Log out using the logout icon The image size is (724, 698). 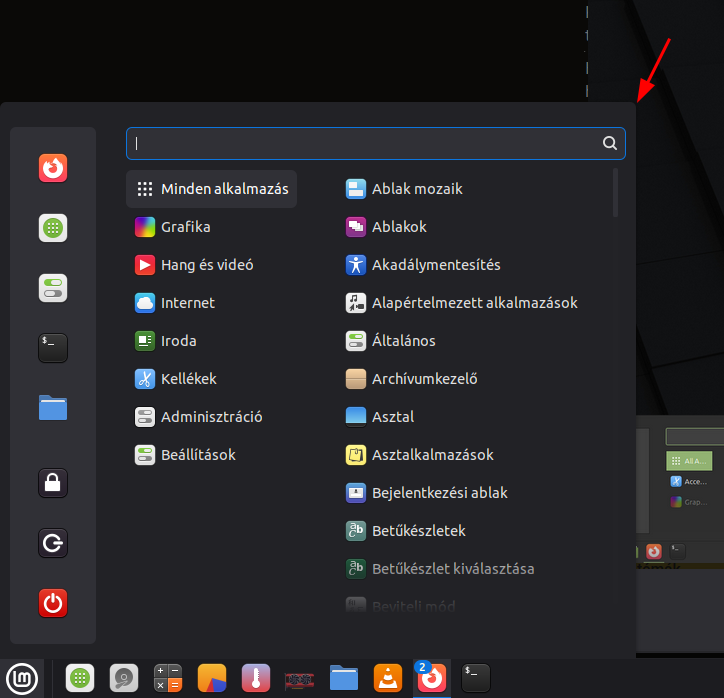coord(53,543)
